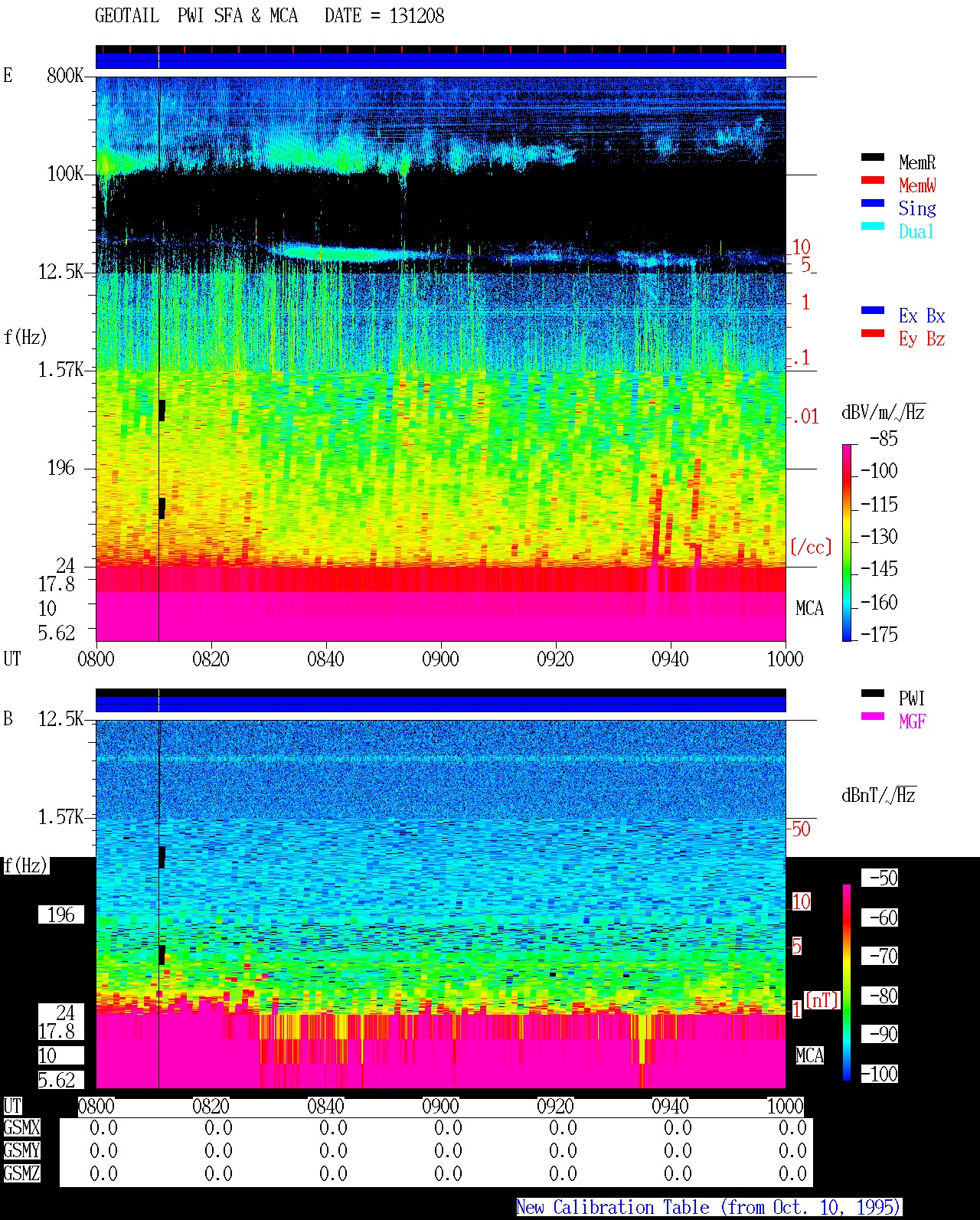The width and height of the screenshot is (980, 1220).
Task: Click the dBnT magnetic field color bar
Action: click(x=847, y=983)
